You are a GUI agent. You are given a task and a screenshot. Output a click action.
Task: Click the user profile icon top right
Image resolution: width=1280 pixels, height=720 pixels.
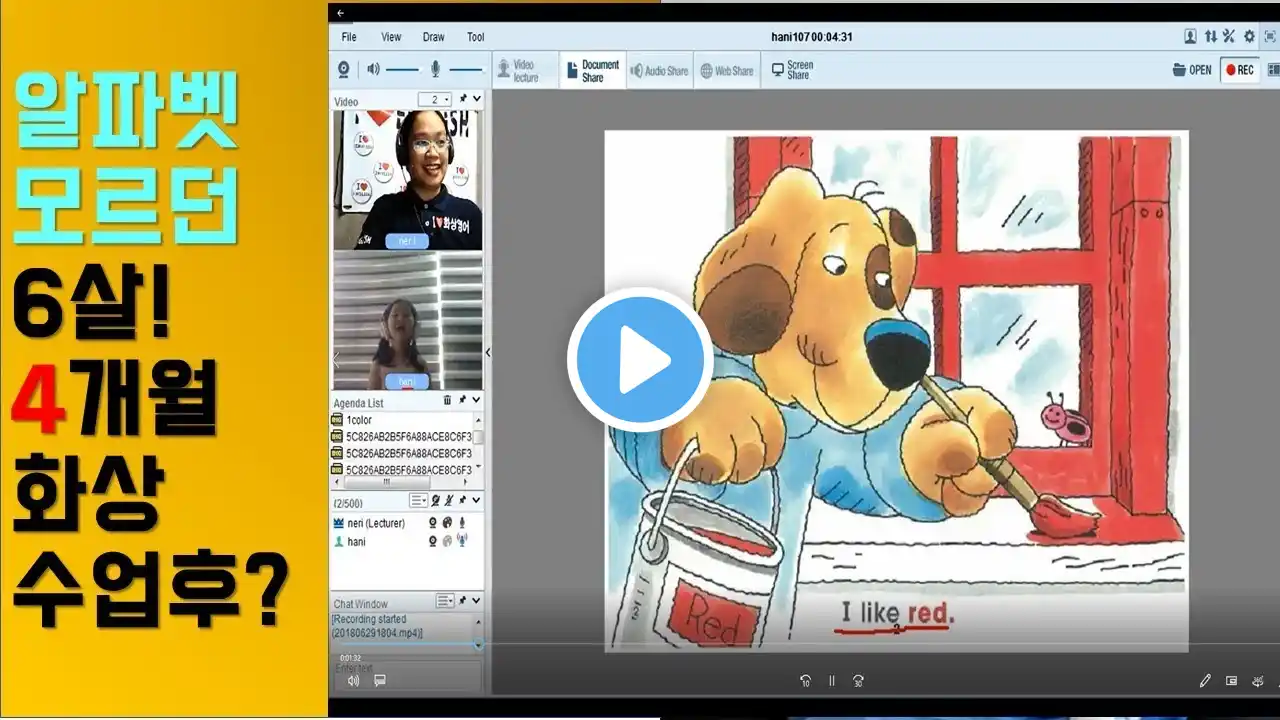(x=1190, y=36)
